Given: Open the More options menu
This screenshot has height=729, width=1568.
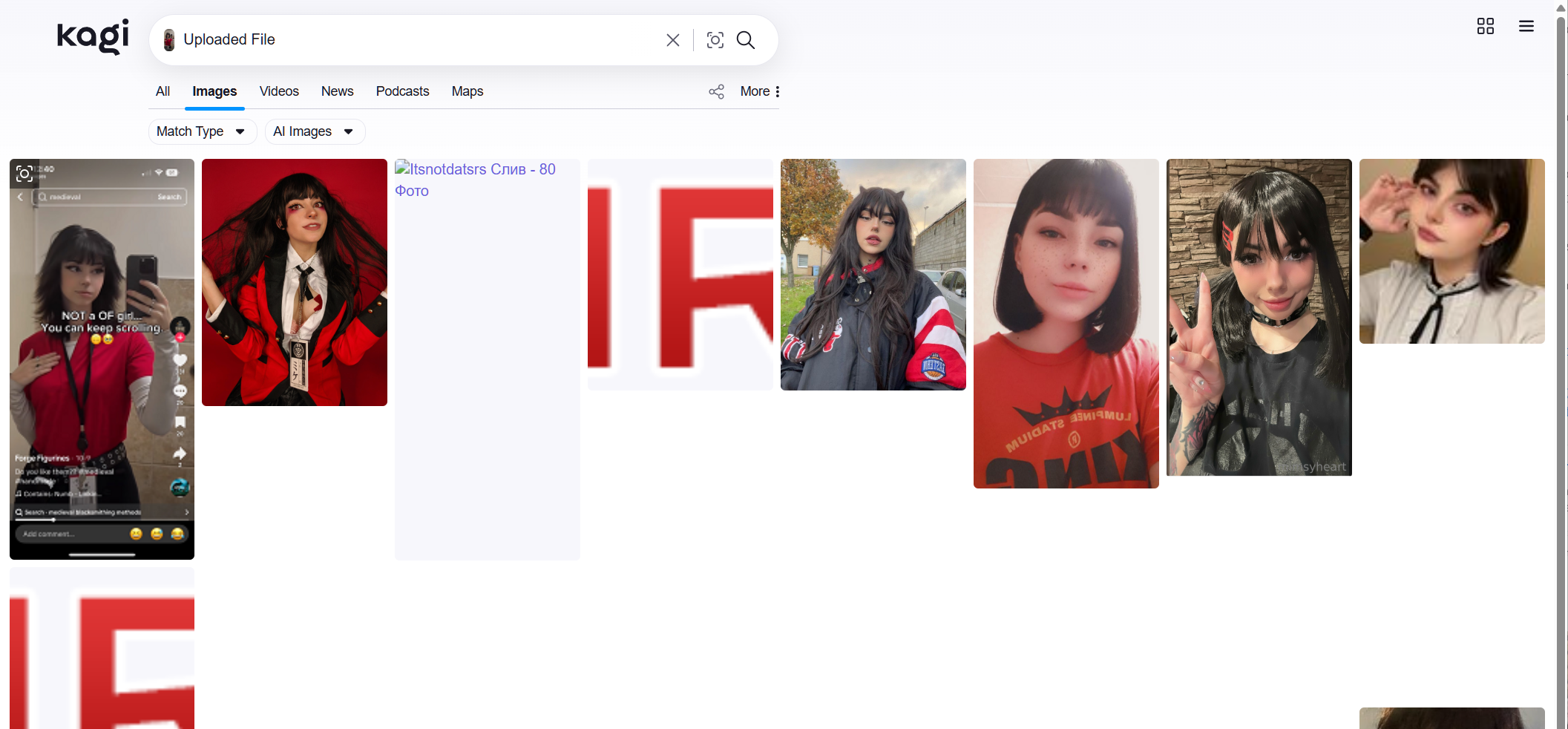Looking at the screenshot, I should (760, 91).
